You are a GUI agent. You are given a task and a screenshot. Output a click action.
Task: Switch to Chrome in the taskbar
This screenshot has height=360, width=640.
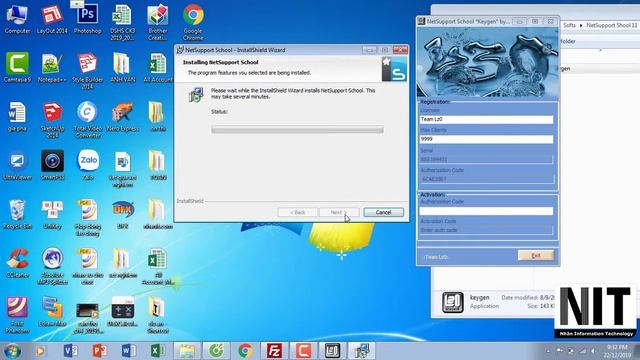click(245, 351)
